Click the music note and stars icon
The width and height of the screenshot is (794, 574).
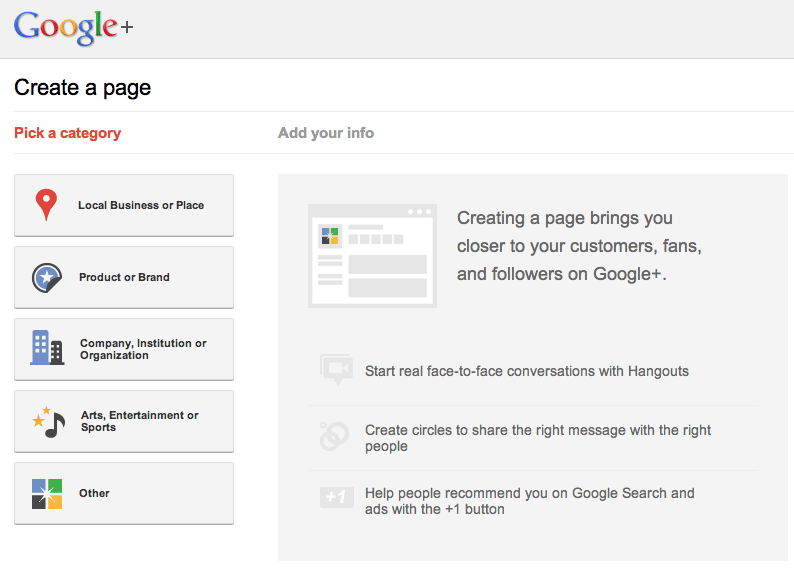pyautogui.click(x=48, y=421)
